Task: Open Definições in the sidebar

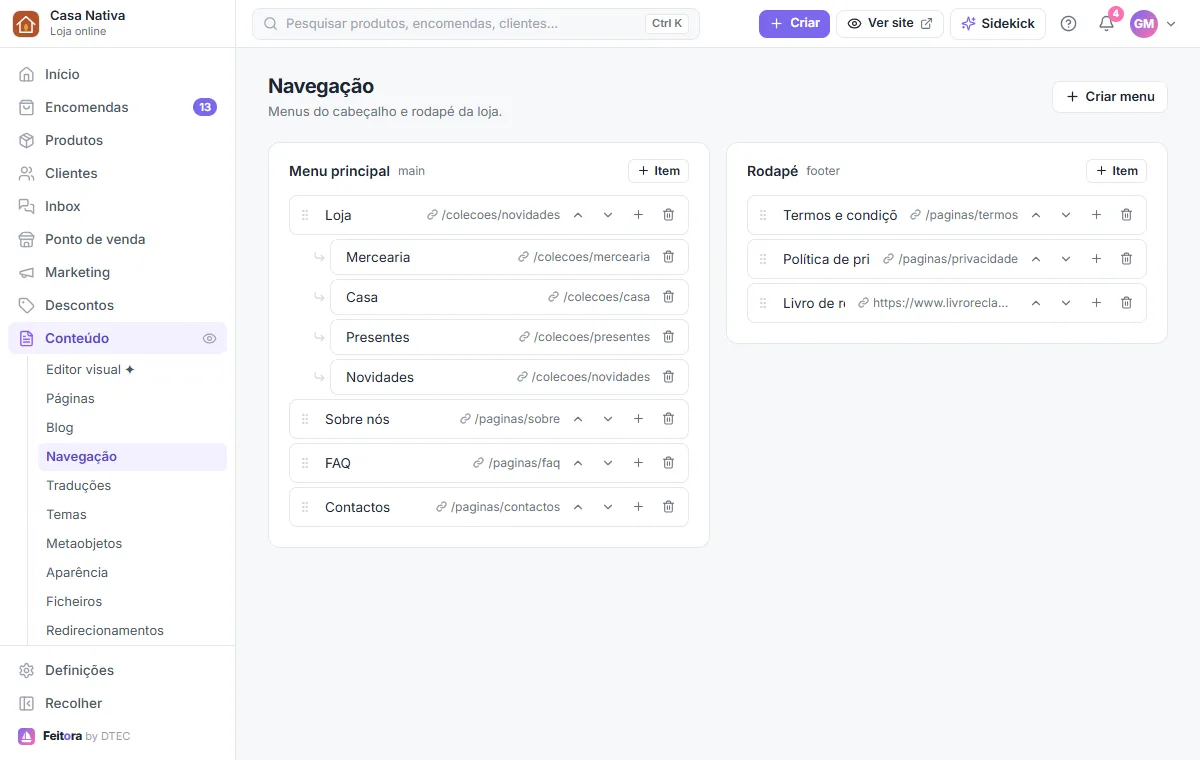Action: click(x=117, y=670)
